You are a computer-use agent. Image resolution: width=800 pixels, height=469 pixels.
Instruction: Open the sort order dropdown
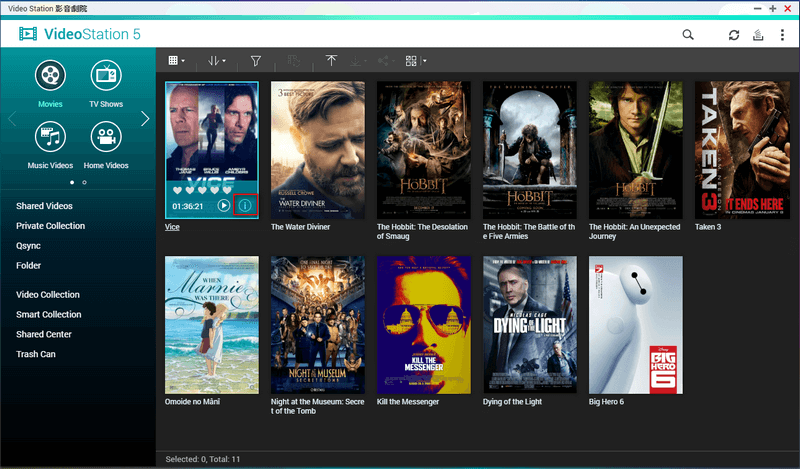216,61
